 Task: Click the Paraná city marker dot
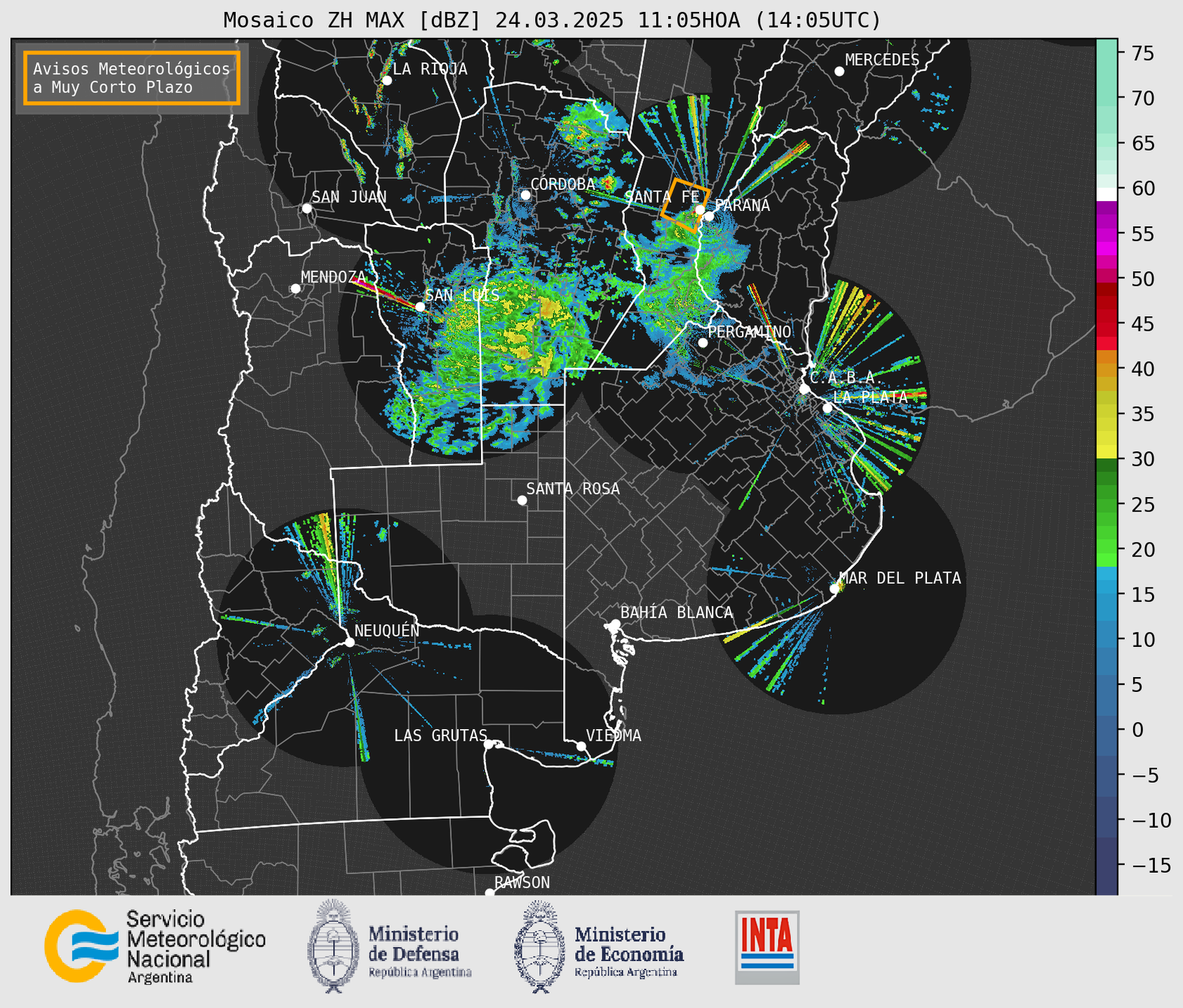click(x=709, y=216)
